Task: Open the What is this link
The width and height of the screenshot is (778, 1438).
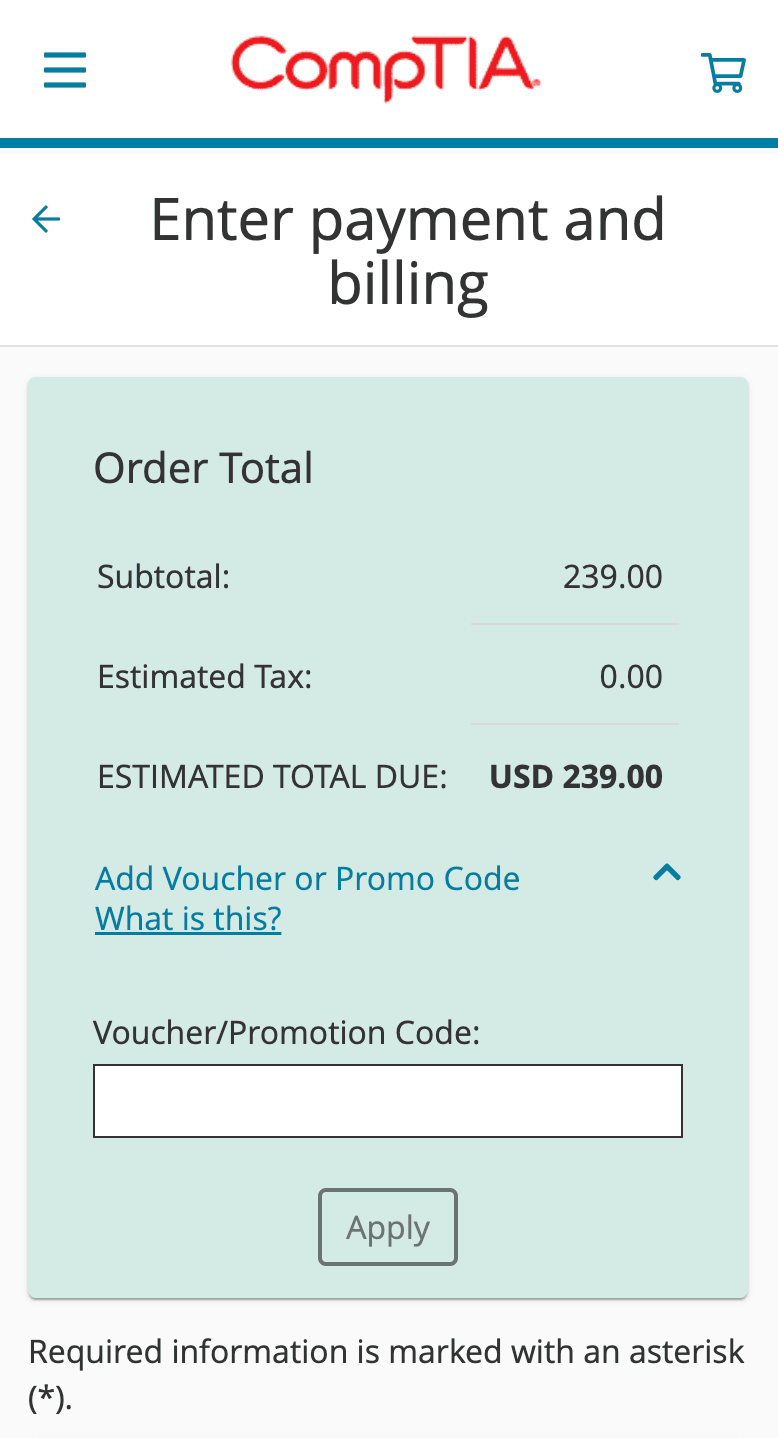Action: pos(187,918)
